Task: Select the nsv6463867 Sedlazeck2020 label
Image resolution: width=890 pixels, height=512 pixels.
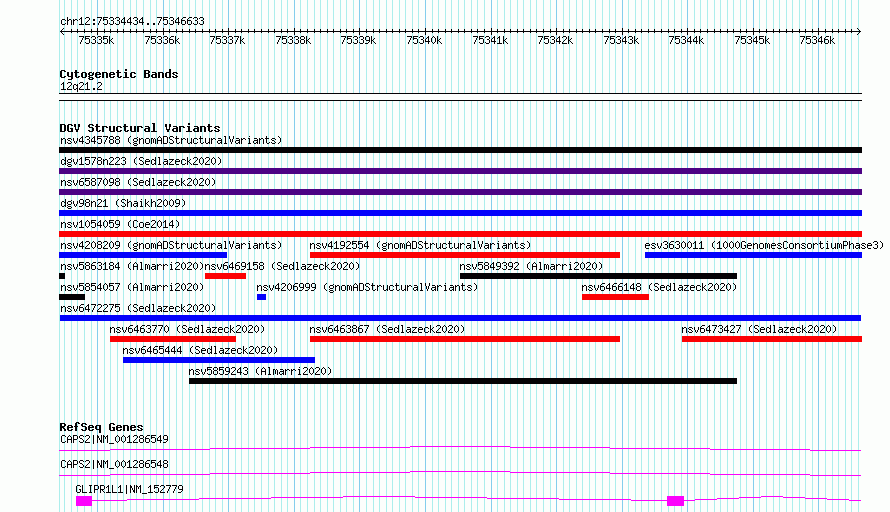Action: [387, 329]
